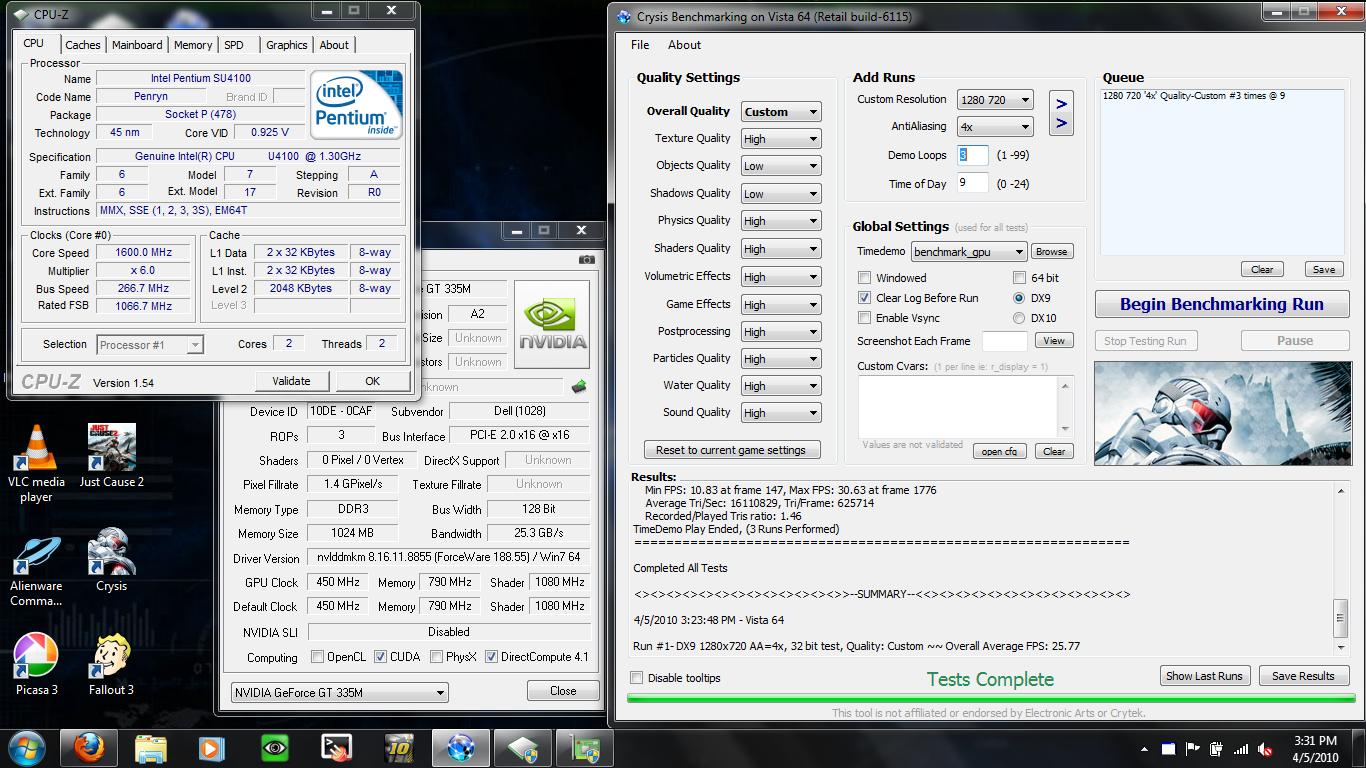Toggle the Windowed checkbox
Viewport: 1366px width, 768px height.
(x=865, y=278)
